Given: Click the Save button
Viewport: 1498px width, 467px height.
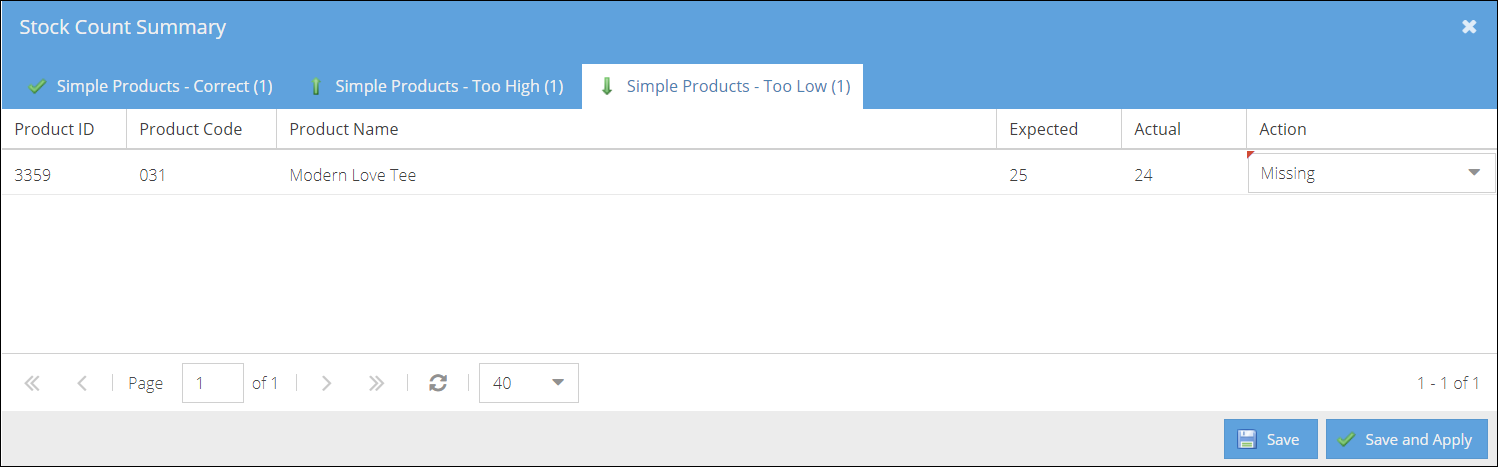Looking at the screenshot, I should tap(1270, 439).
